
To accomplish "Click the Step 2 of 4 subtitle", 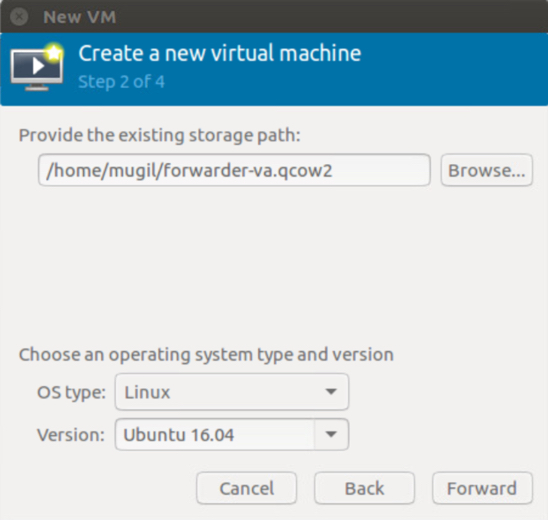I will tap(121, 82).
